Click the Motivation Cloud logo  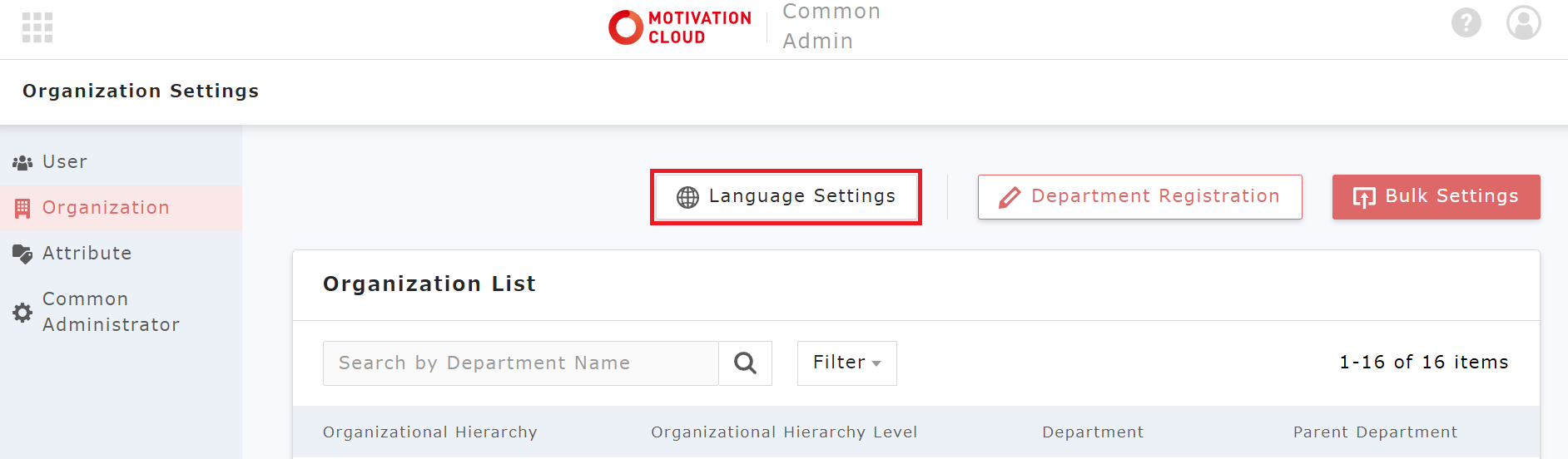click(x=679, y=27)
